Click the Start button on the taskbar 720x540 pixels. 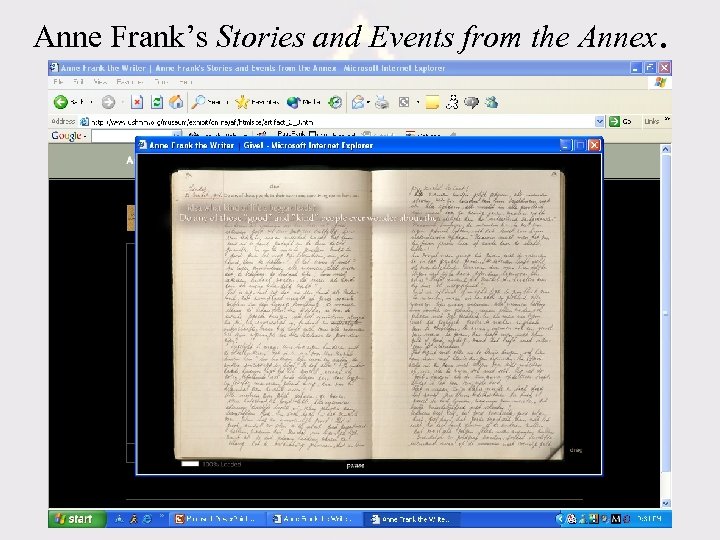77,519
